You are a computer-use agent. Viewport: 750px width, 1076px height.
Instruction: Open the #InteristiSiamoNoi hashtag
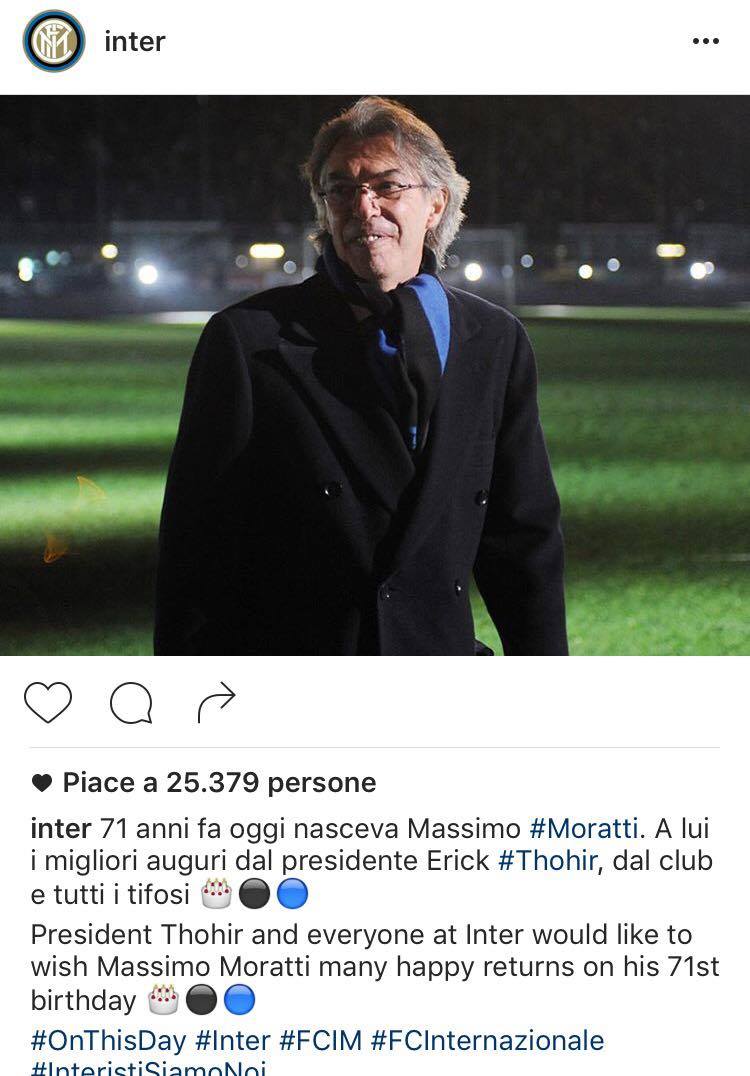(x=148, y=1069)
